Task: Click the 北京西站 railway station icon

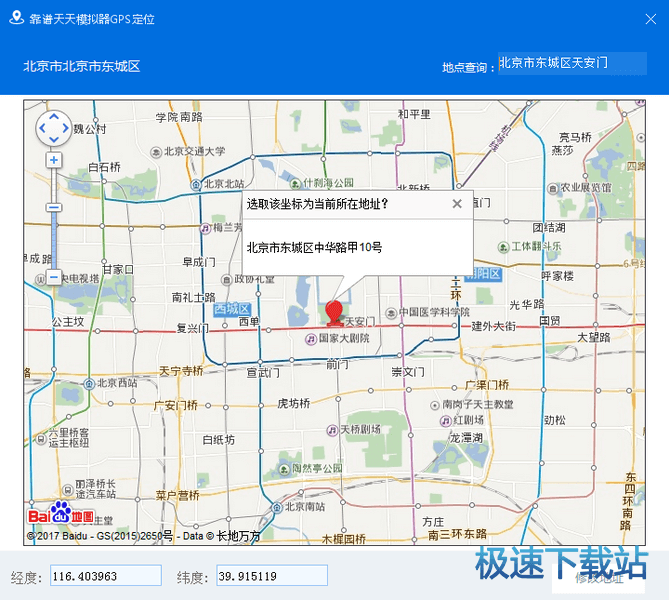Action: tap(89, 384)
